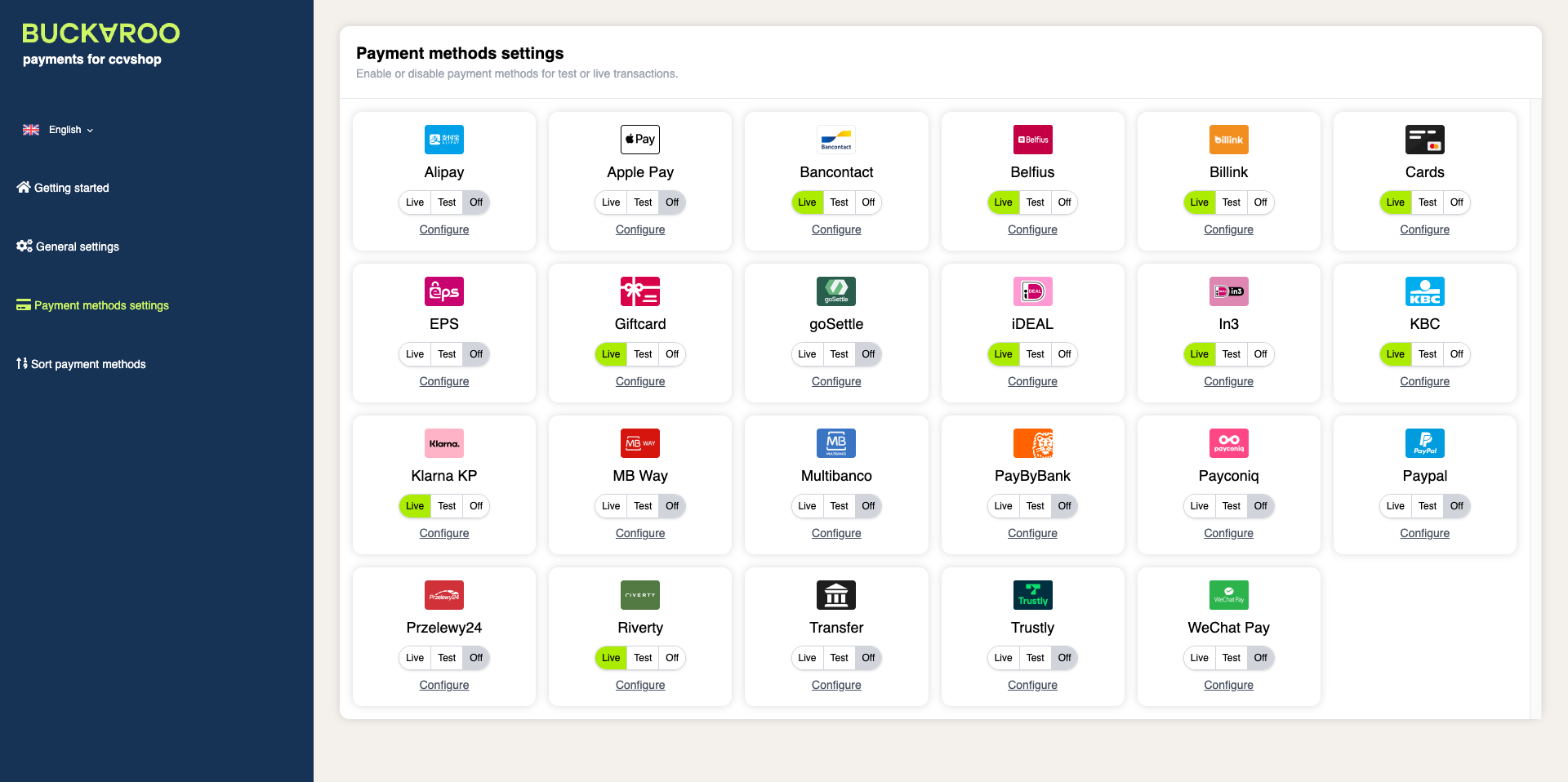Open Getting started in sidebar
Viewport: 1568px width, 782px height.
(63, 188)
